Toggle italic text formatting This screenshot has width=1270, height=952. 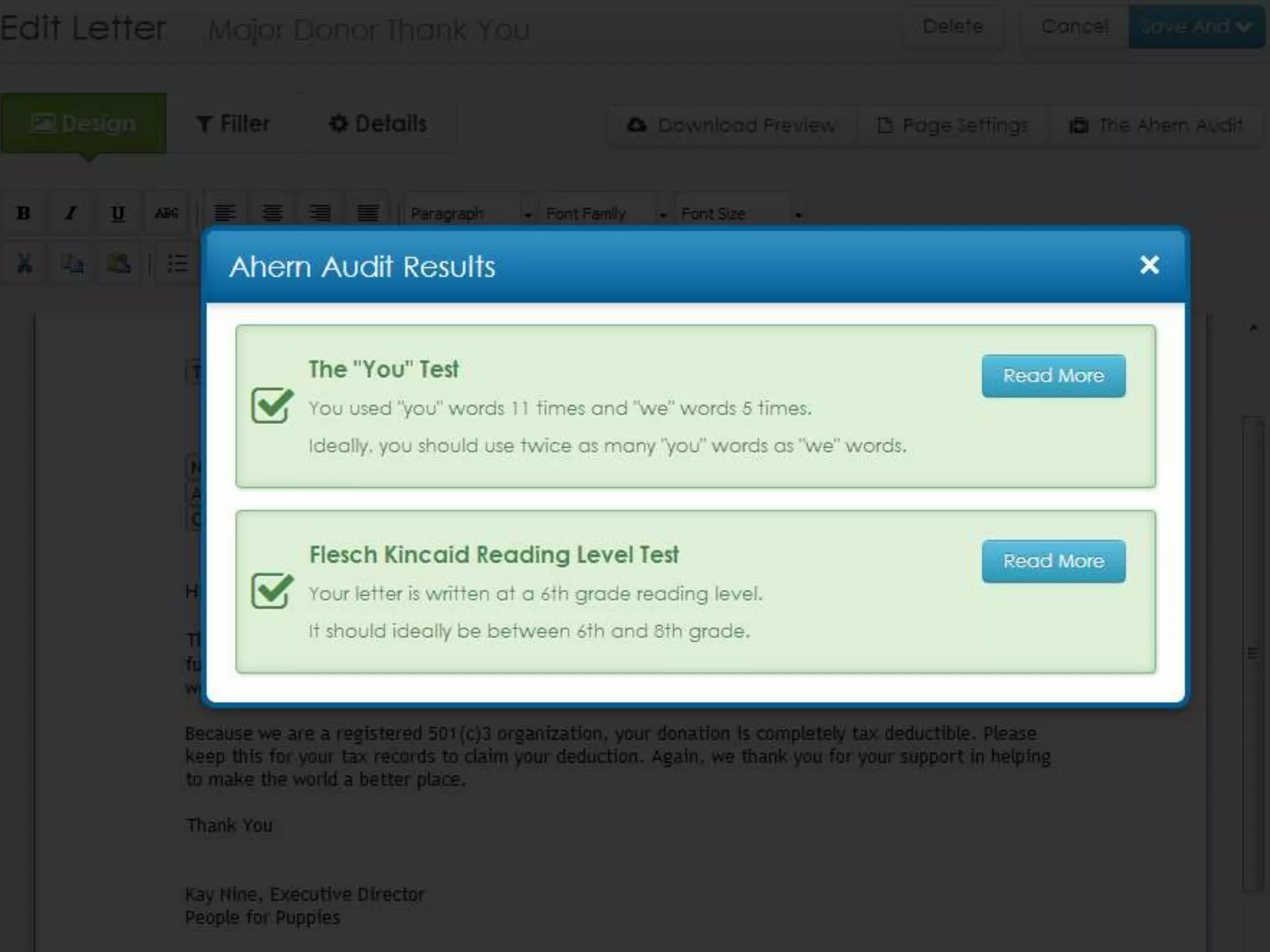[71, 213]
